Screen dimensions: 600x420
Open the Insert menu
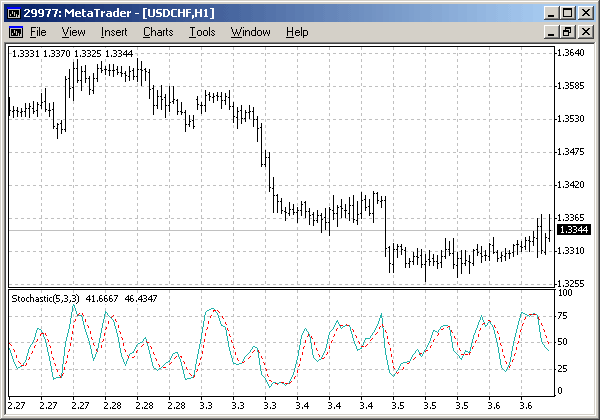(x=114, y=32)
